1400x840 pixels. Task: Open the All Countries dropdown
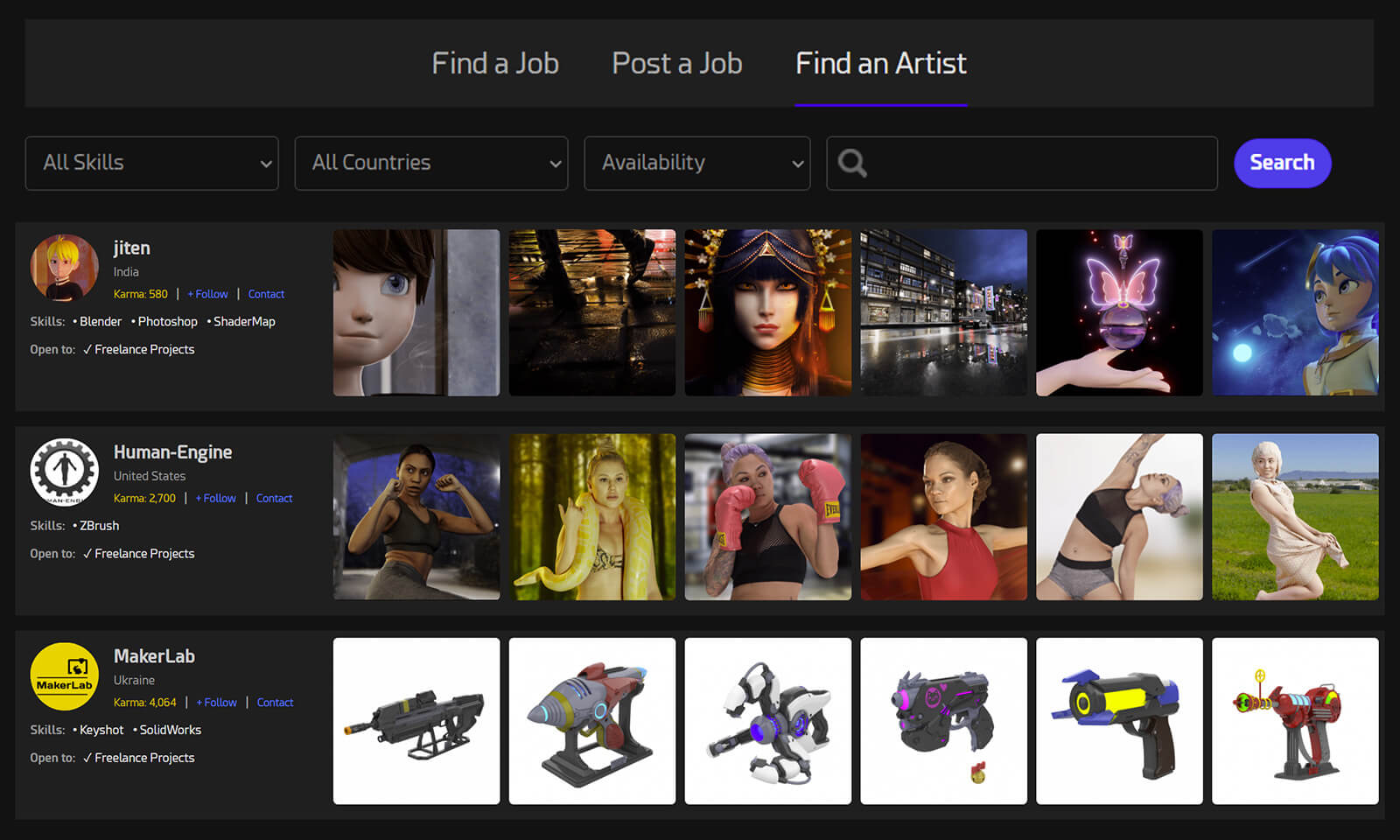pyautogui.click(x=431, y=163)
